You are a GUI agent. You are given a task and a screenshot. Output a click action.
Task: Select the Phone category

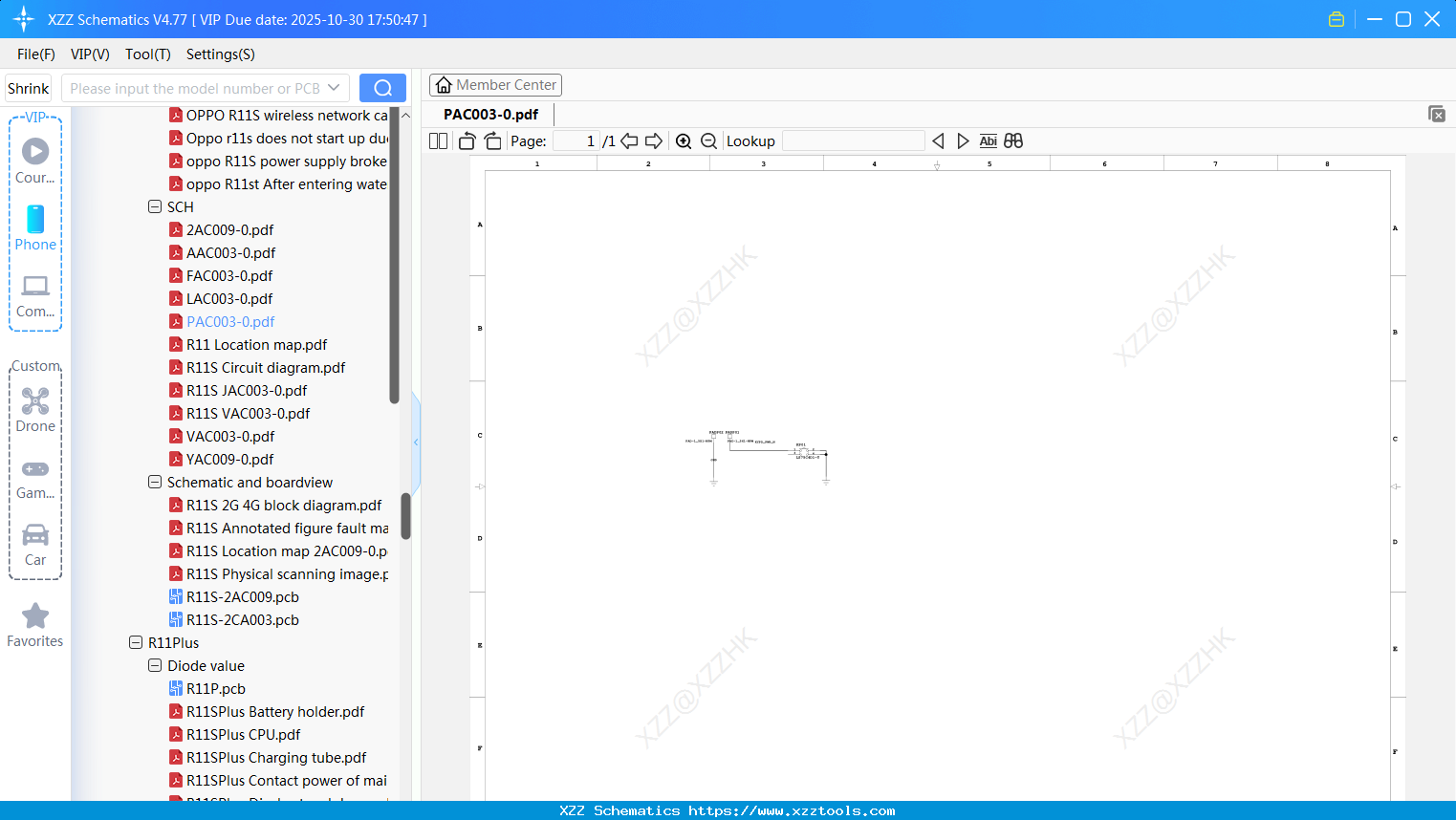click(35, 227)
